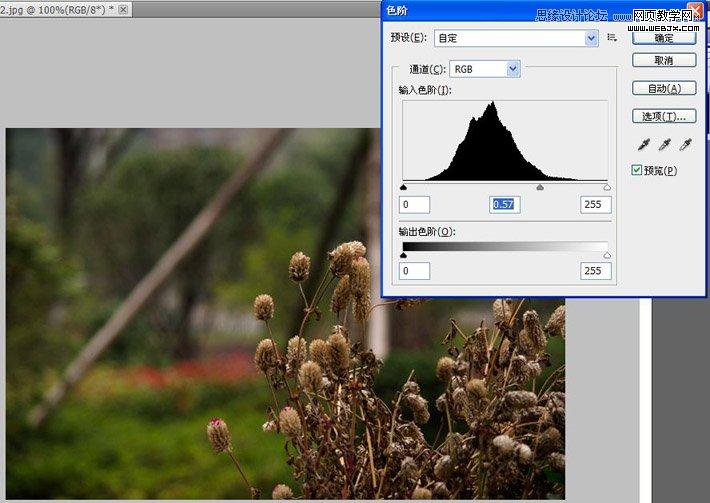Select the gray point eyedropper
The height and width of the screenshot is (503, 710).
pos(665,145)
